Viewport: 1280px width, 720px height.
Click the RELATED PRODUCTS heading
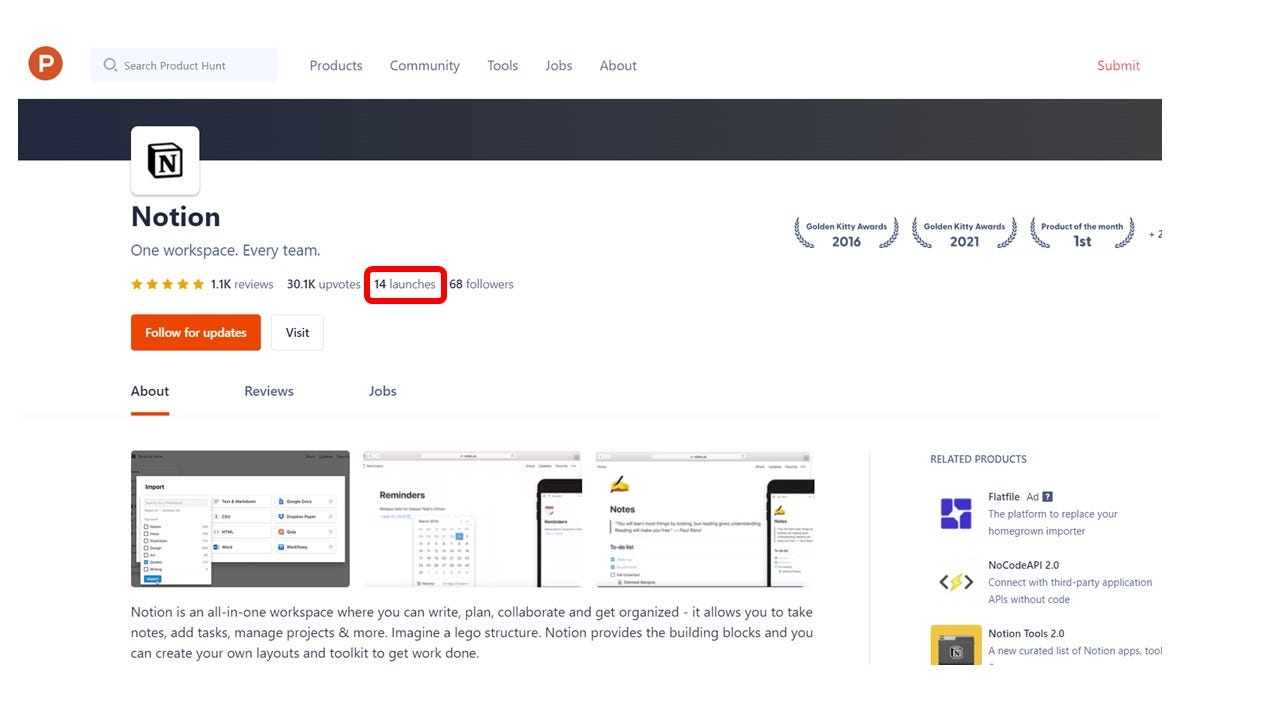tap(978, 459)
